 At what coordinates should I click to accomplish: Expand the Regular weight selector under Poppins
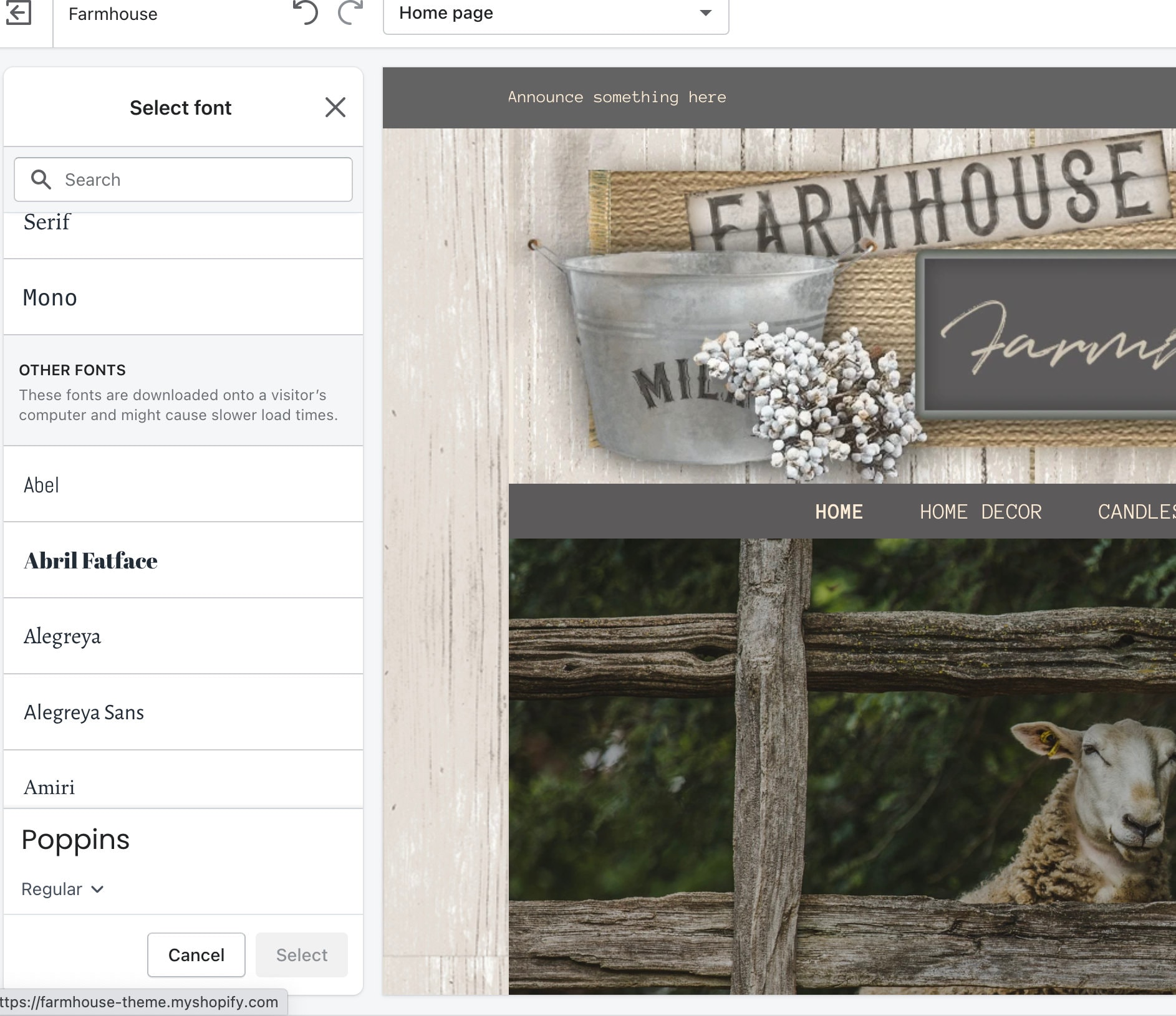(x=62, y=889)
